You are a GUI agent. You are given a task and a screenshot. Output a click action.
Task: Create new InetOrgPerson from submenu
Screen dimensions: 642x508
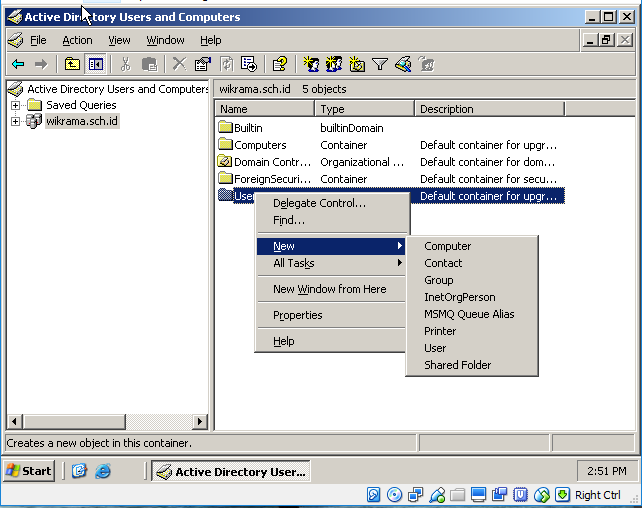click(x=472, y=297)
